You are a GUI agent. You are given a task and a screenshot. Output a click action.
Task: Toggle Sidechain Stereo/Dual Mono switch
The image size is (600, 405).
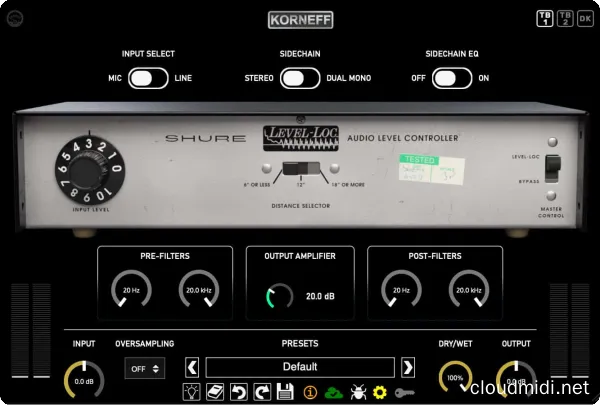tap(300, 78)
